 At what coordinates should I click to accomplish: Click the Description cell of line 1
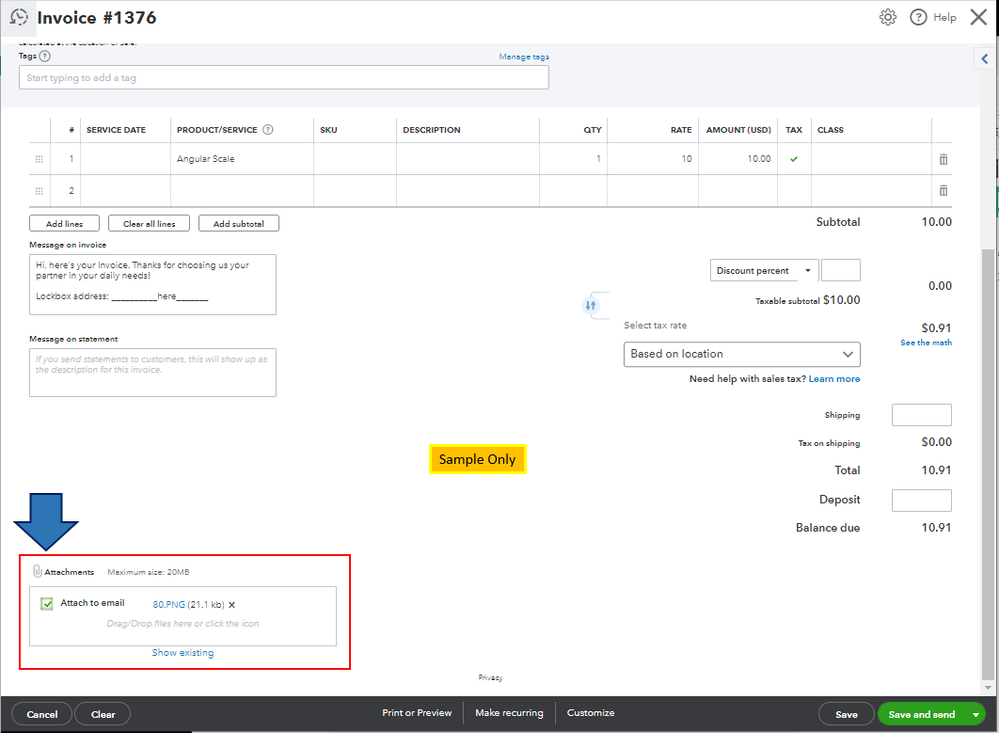468,159
